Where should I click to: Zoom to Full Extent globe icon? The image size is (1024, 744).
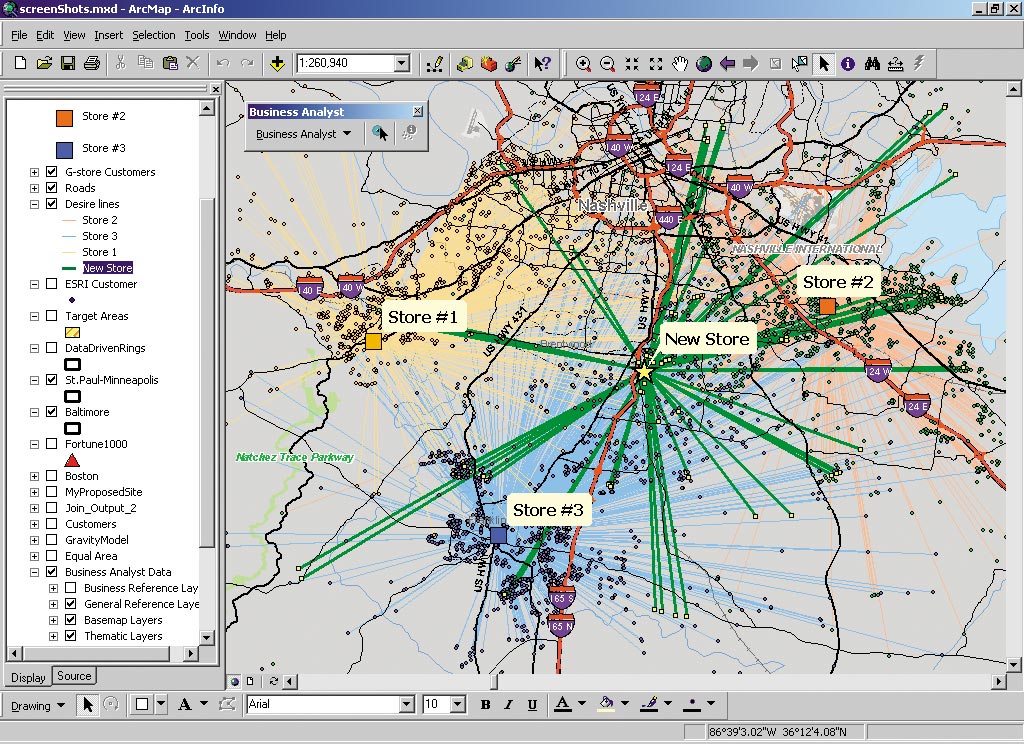tap(703, 63)
